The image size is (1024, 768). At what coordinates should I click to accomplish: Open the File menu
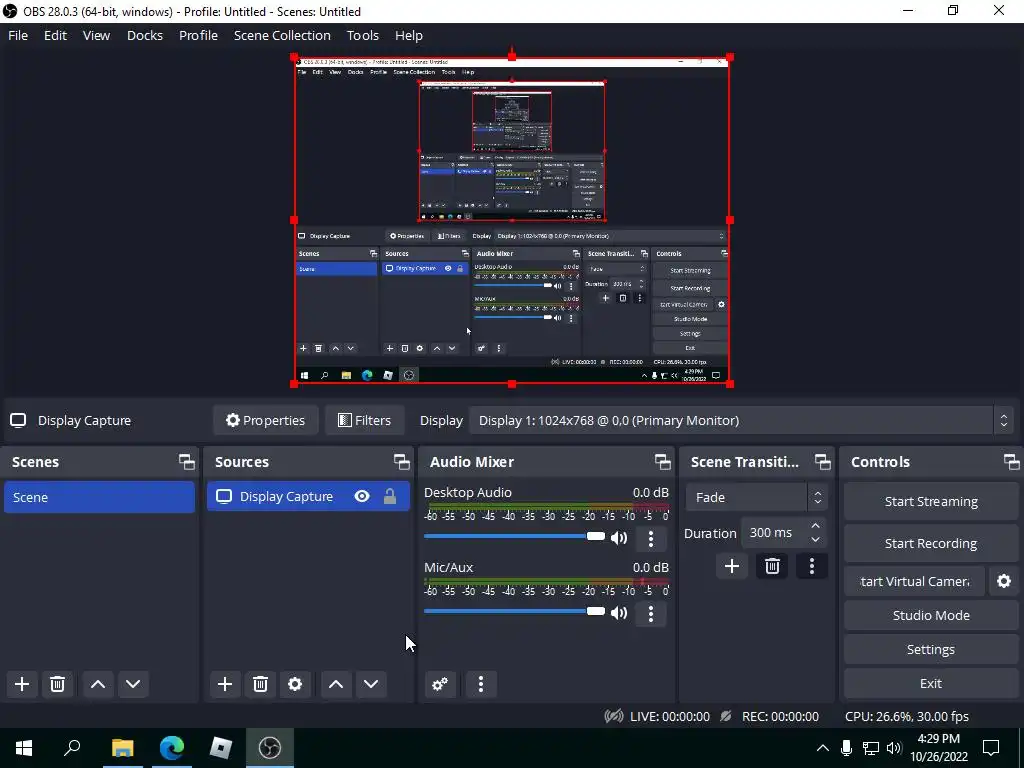pyautogui.click(x=18, y=35)
